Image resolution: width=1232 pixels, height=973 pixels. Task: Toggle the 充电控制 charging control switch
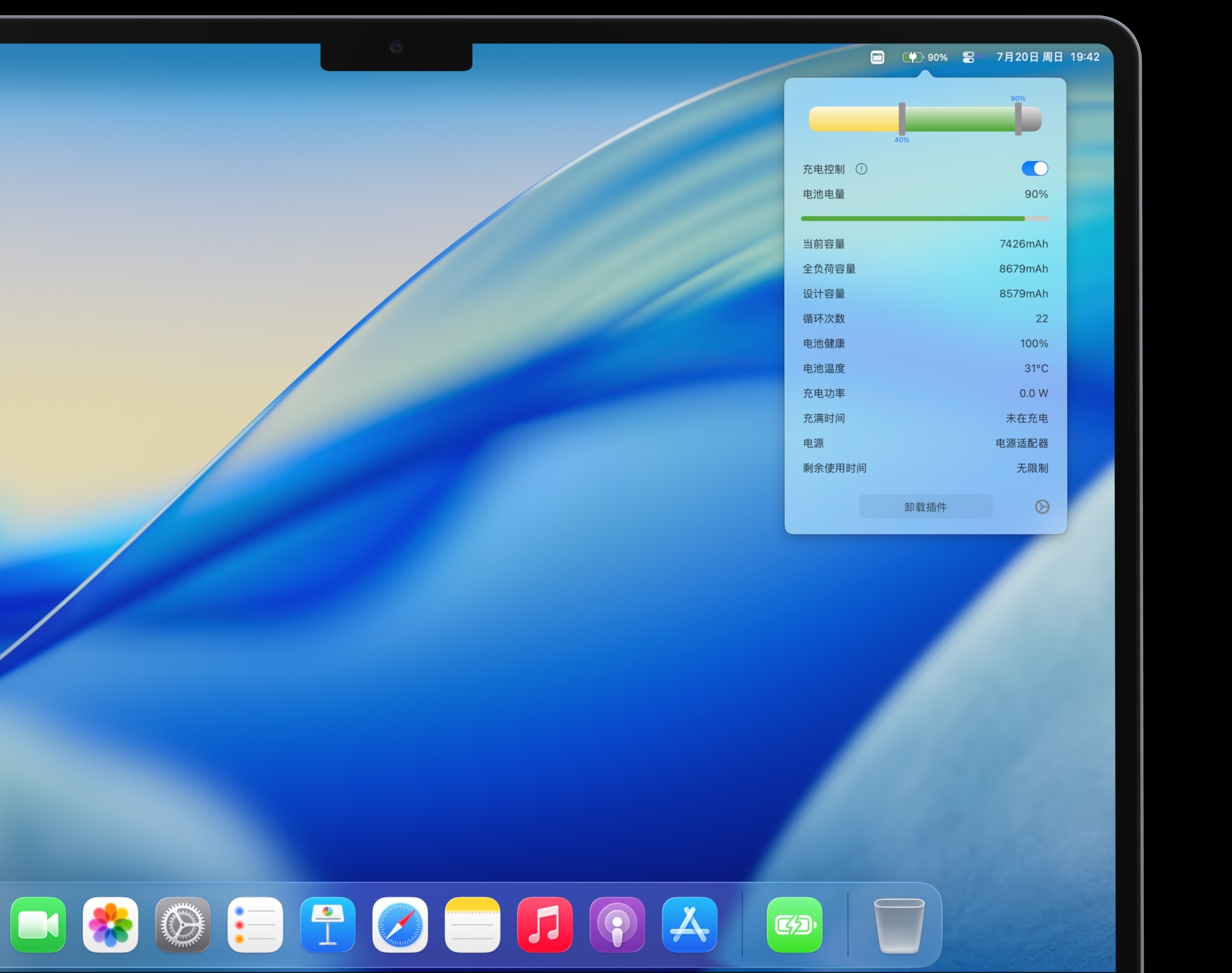pos(1034,169)
